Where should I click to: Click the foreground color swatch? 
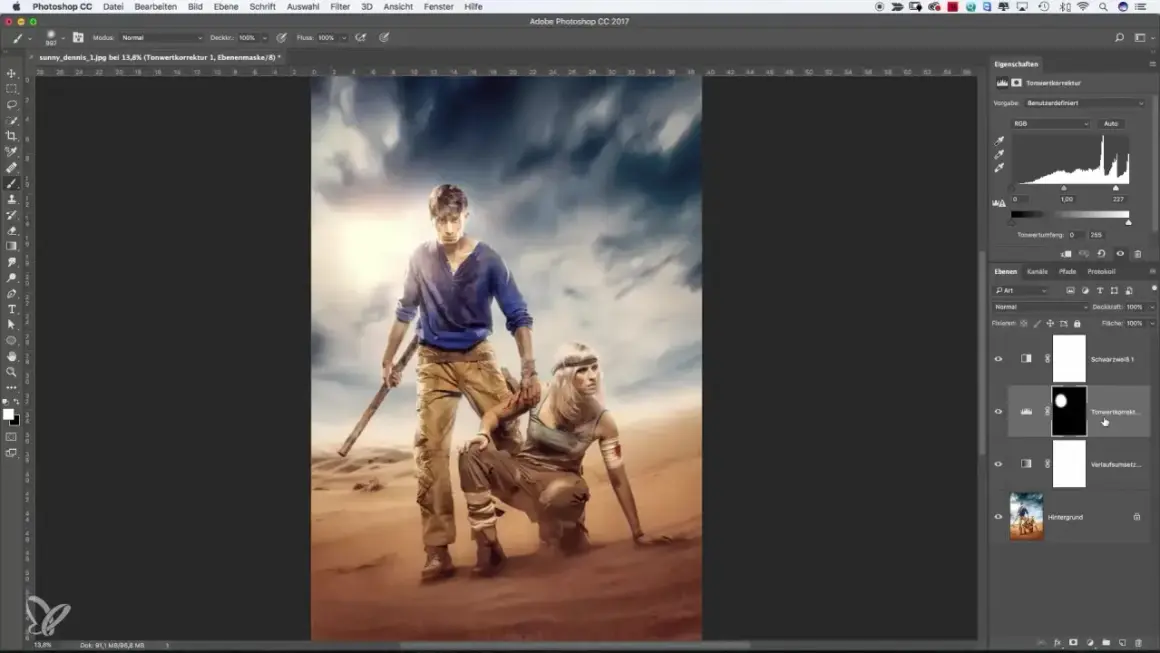click(x=8, y=414)
